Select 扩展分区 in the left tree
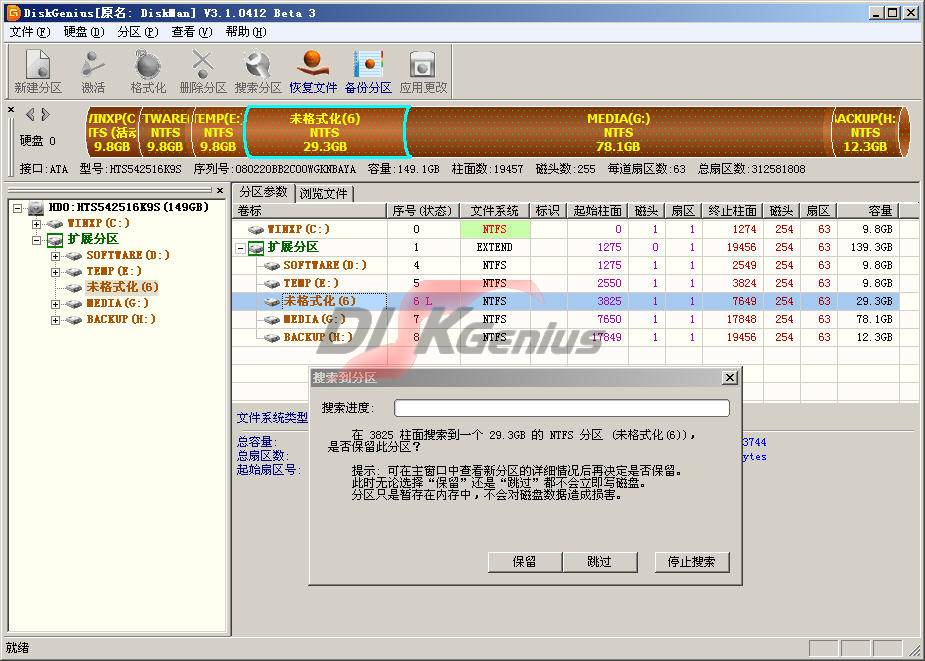The height and width of the screenshot is (661, 925). 93,239
